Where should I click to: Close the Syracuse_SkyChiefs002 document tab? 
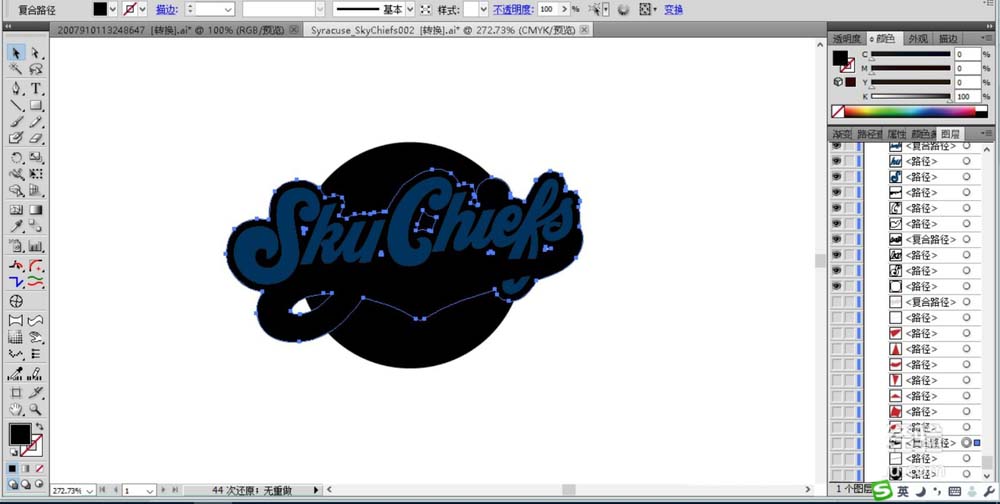tap(585, 30)
